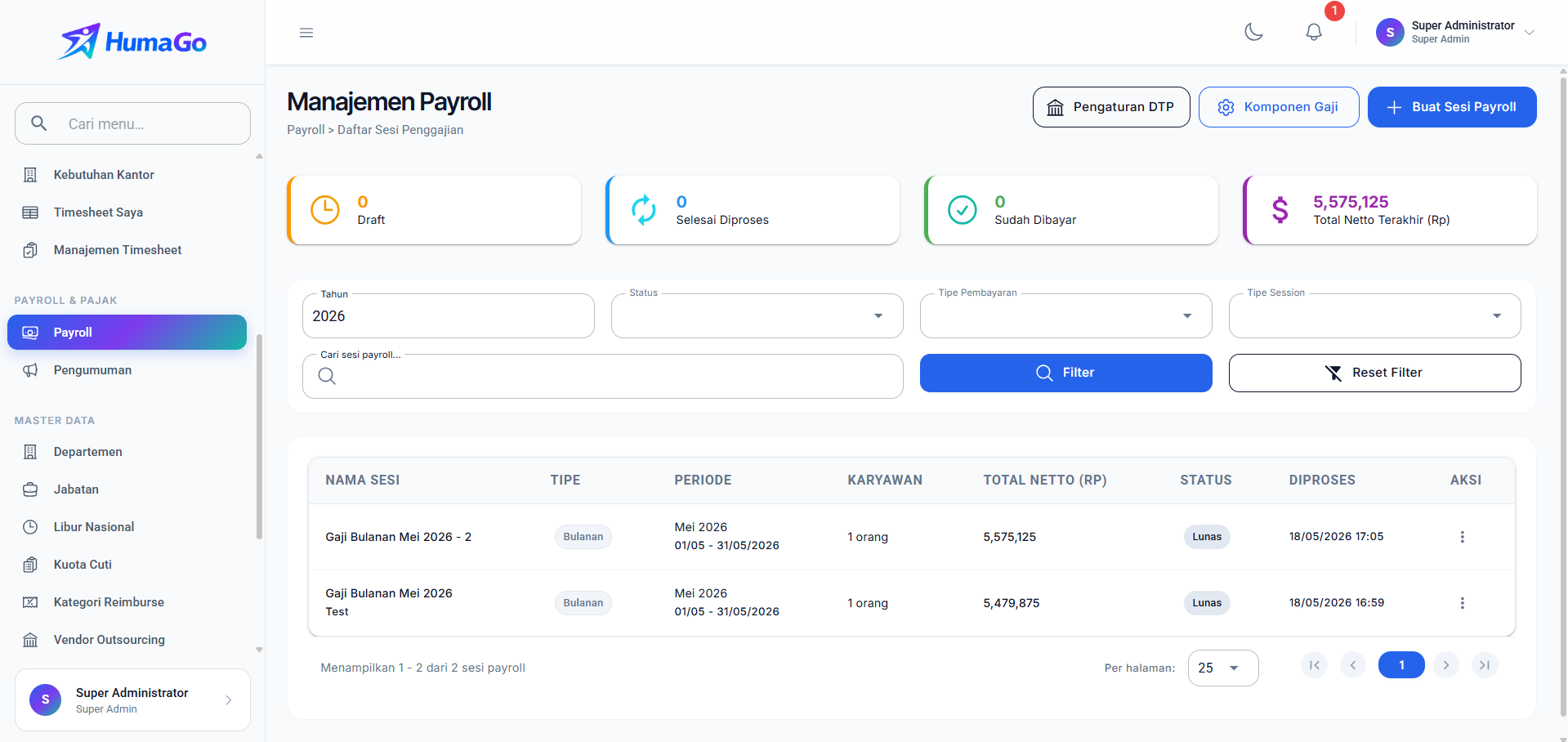
Task: Click Bulanan badge in Mei 2026 - 2 row
Action: (583, 537)
